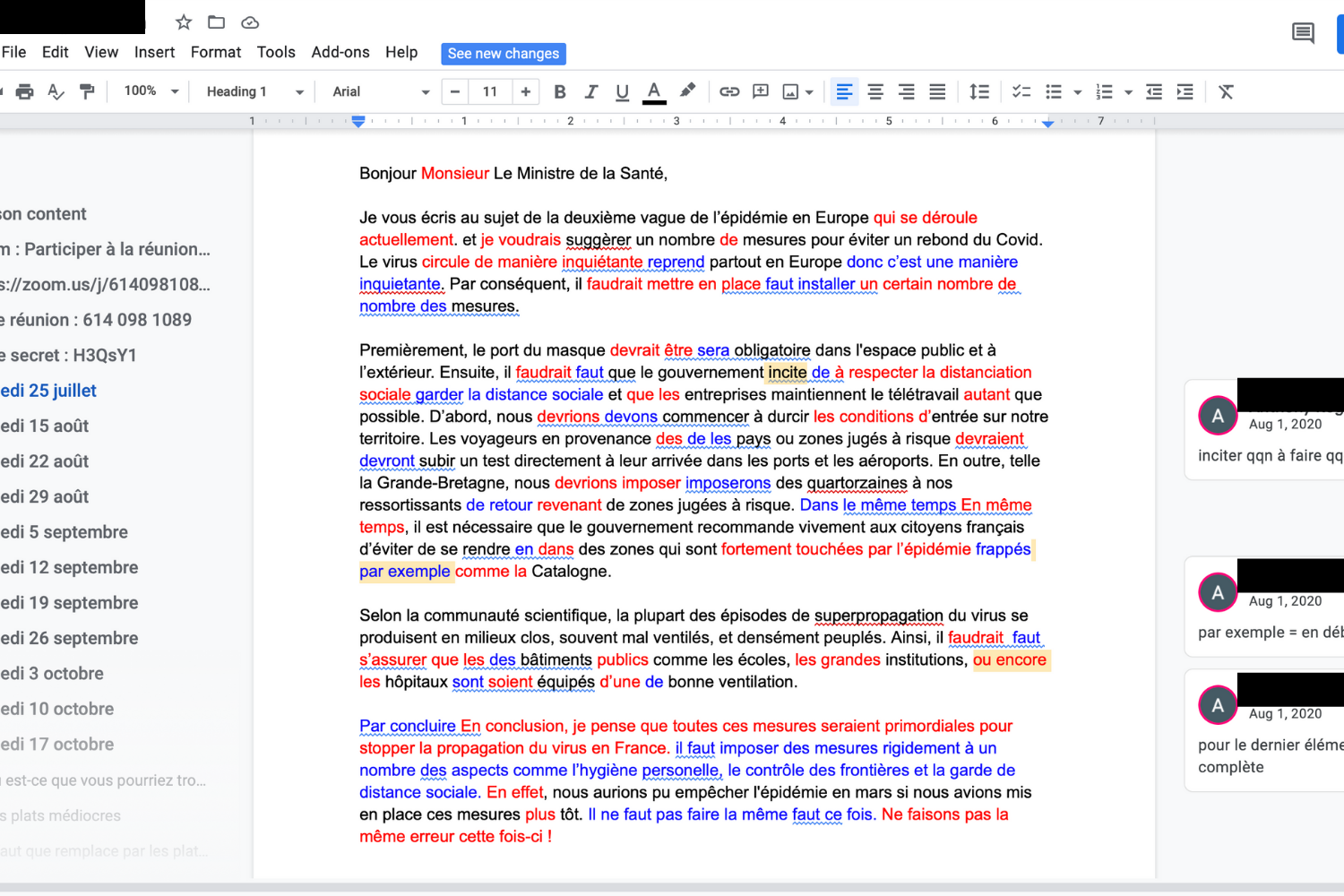
Task: Expand numbered list style arrow
Action: (x=1128, y=92)
